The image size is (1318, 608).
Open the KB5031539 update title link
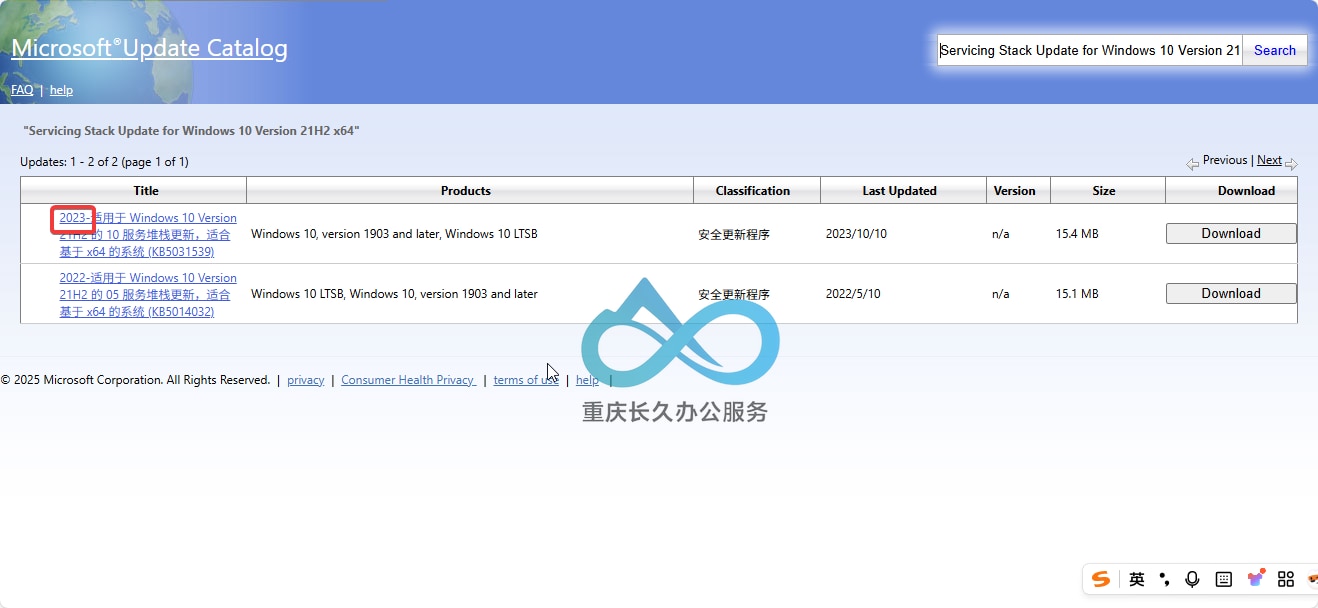(x=148, y=234)
